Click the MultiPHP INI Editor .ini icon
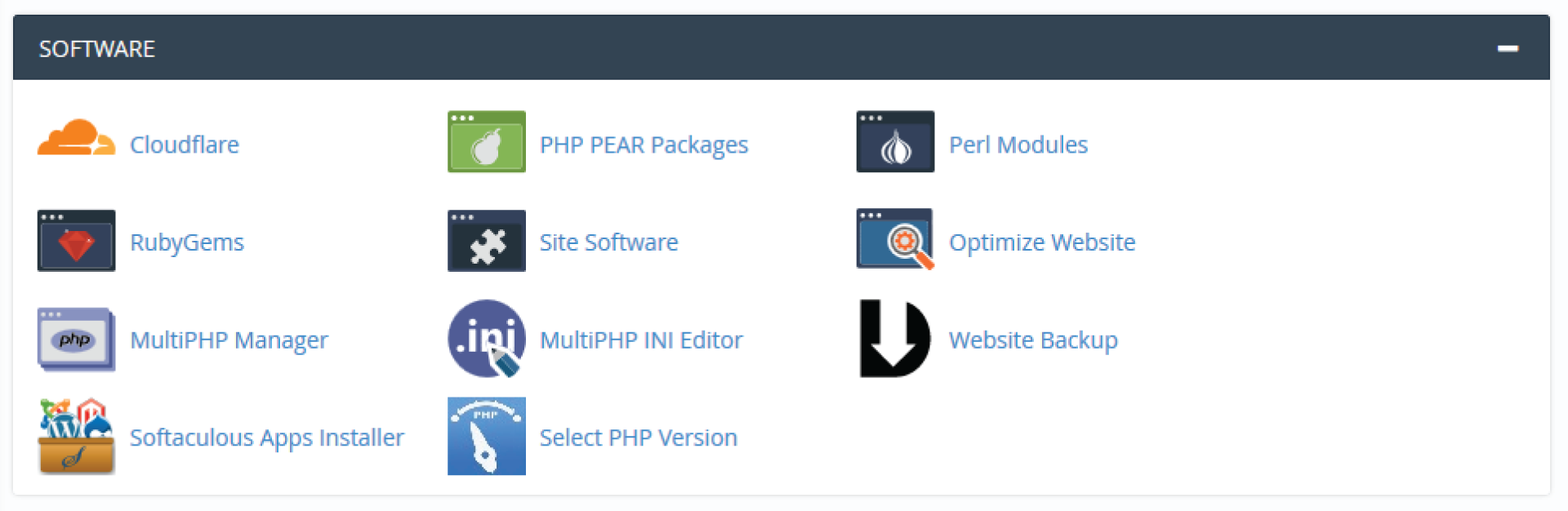Screen dimensions: 1568x511 click(x=486, y=339)
